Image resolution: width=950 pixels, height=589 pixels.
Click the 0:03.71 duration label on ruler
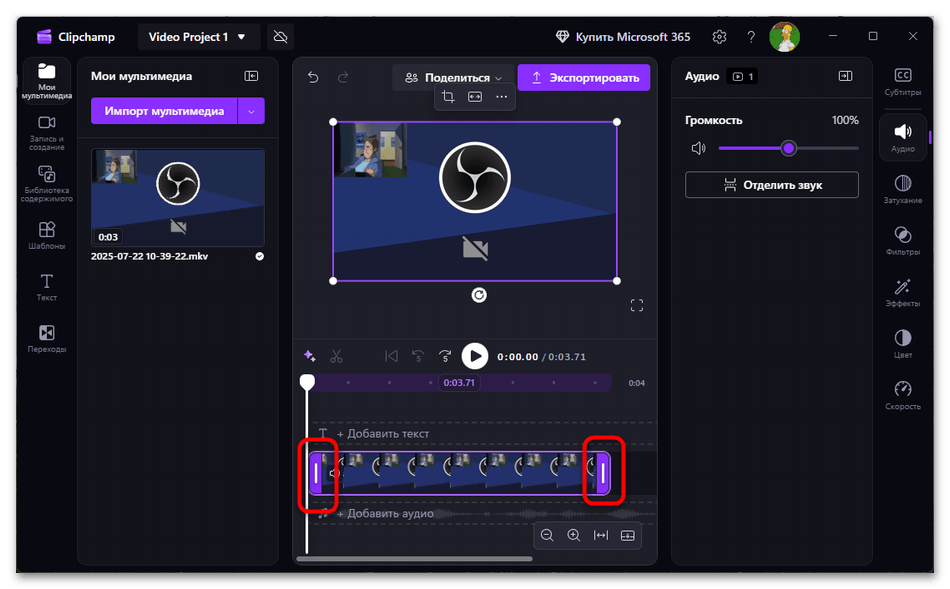click(x=459, y=383)
